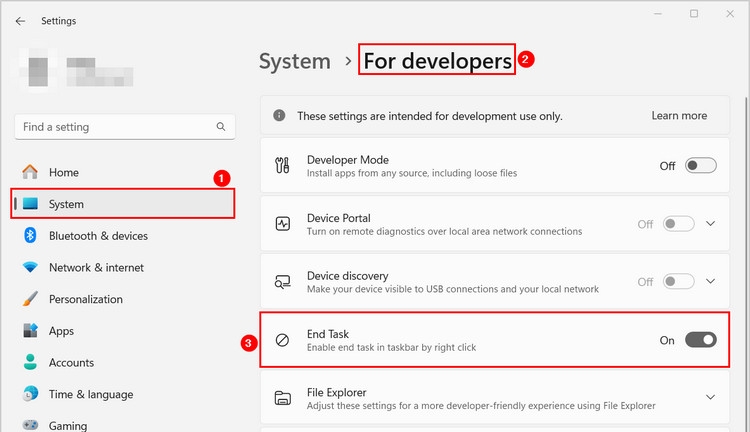Image resolution: width=750 pixels, height=432 pixels.
Task: Maximize the Settings window
Action: 694,14
